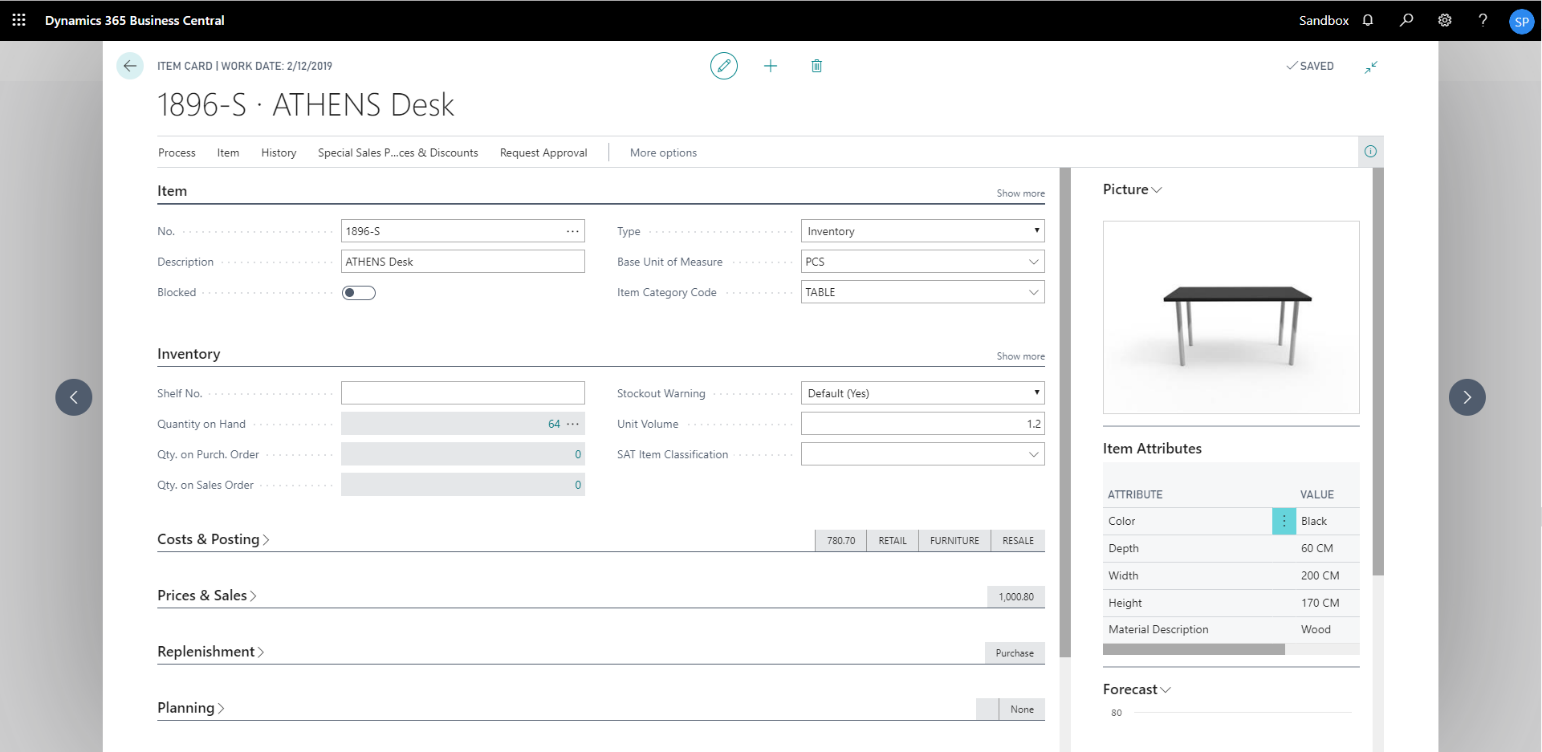Click the Shelf No. input field
This screenshot has width=1542, height=752.
click(x=462, y=393)
